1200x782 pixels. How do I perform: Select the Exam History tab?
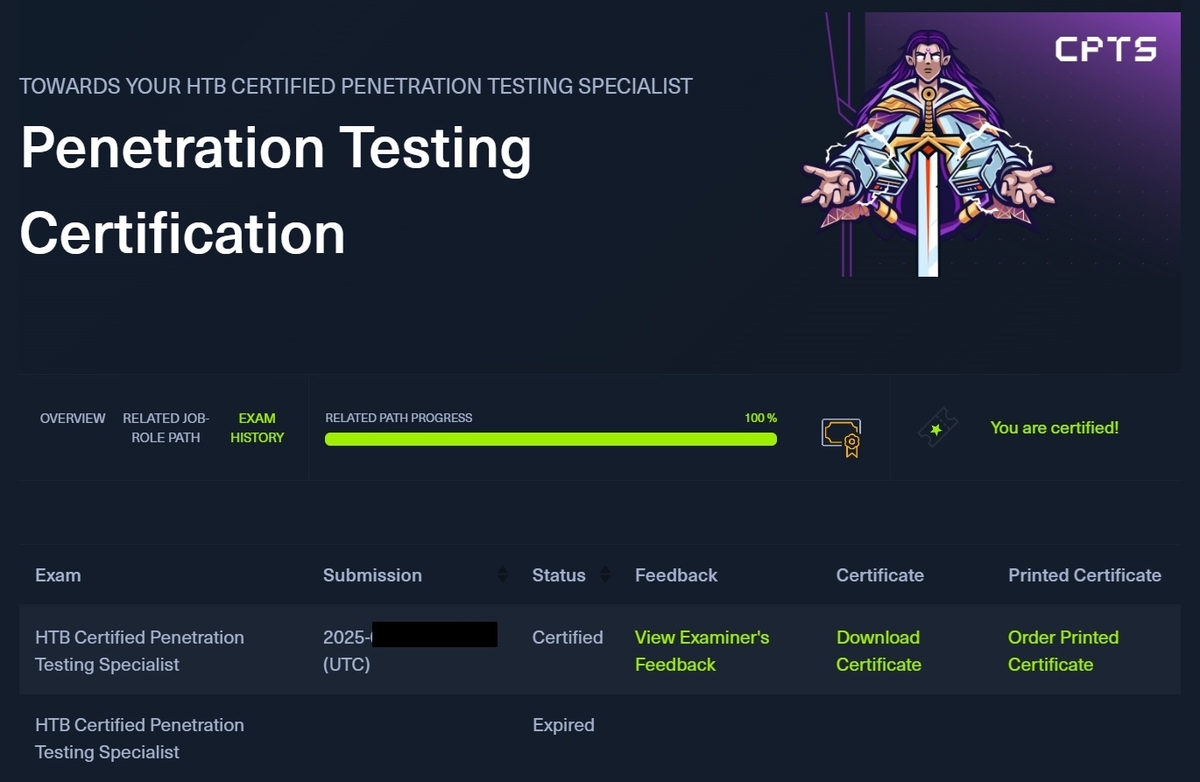pos(257,428)
